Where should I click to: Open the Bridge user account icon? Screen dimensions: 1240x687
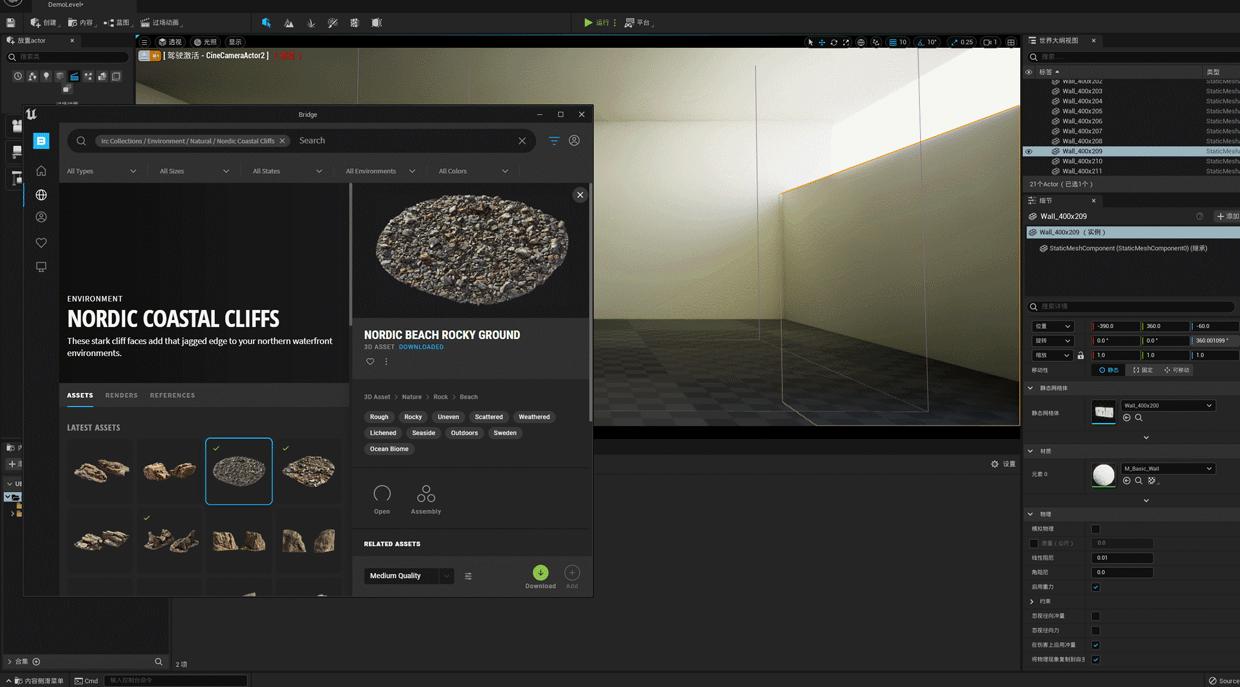click(574, 141)
